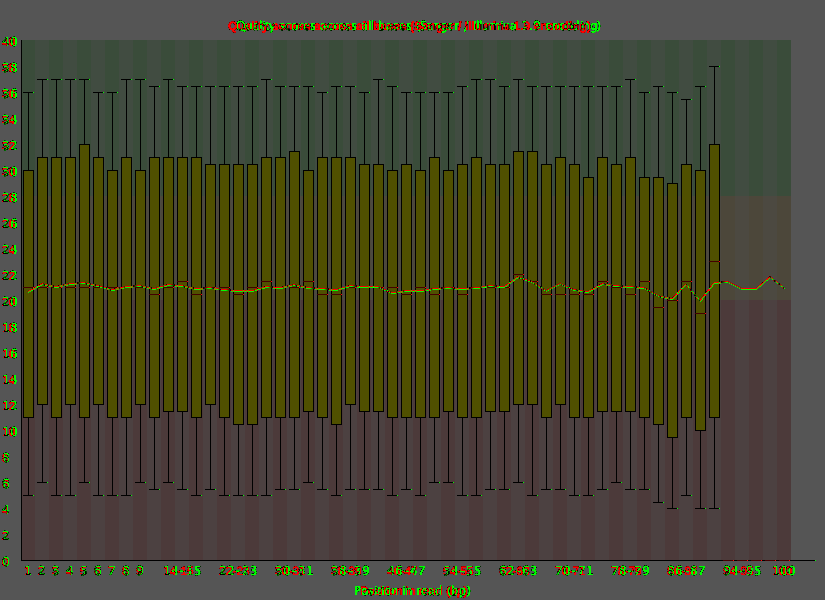Click the x-axis position label 100

click(783, 571)
